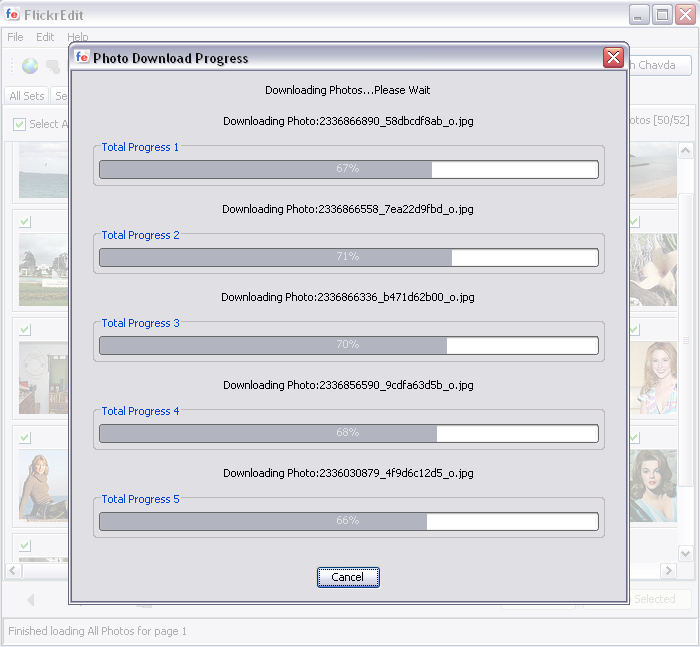The height and width of the screenshot is (647, 700).
Task: Click status text 'Finished loading All Photos for page 1'
Action: click(x=97, y=631)
